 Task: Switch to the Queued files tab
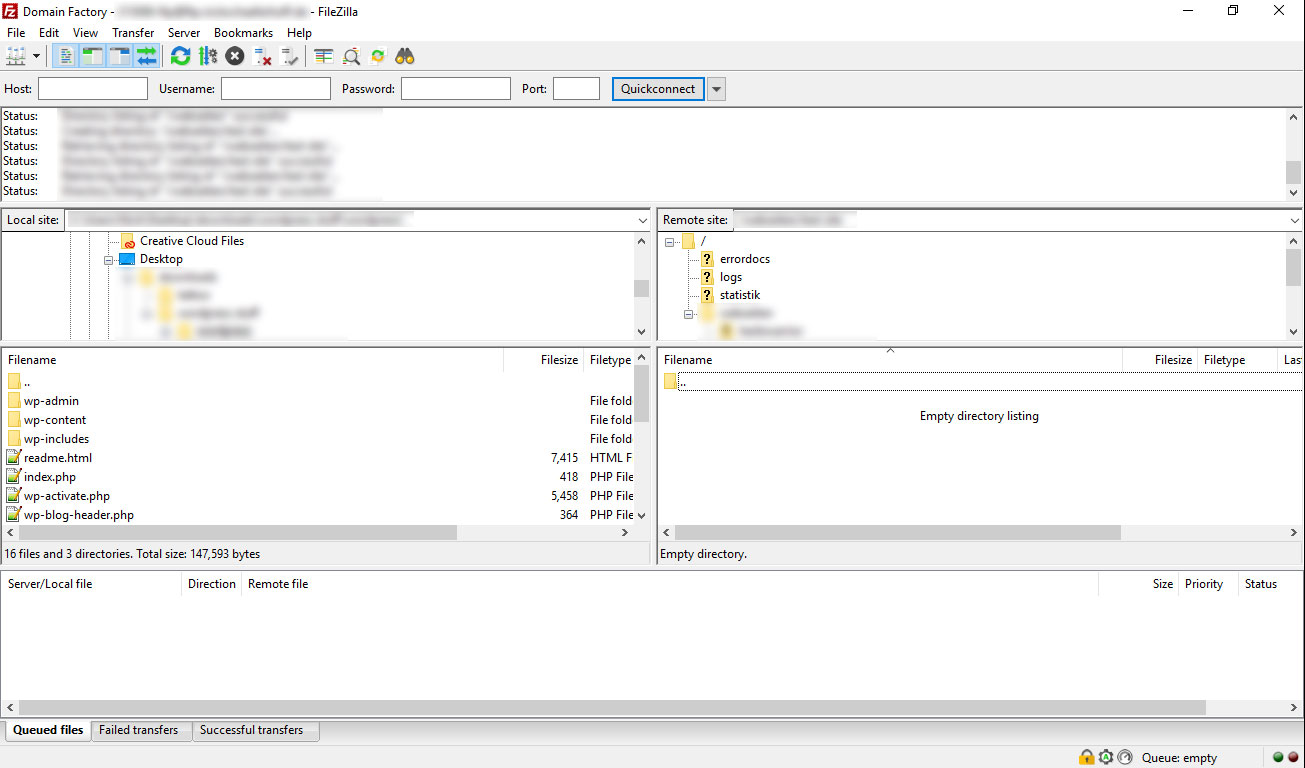tap(48, 731)
